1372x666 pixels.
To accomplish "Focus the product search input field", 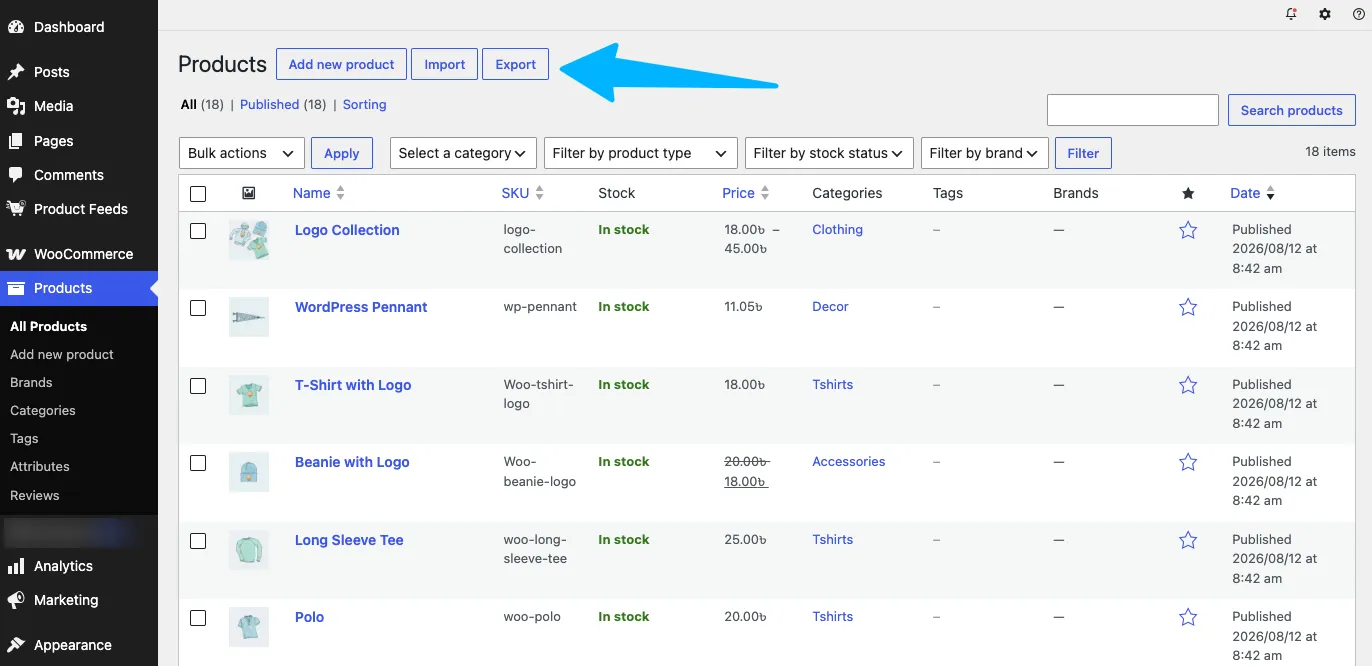I will [1133, 110].
